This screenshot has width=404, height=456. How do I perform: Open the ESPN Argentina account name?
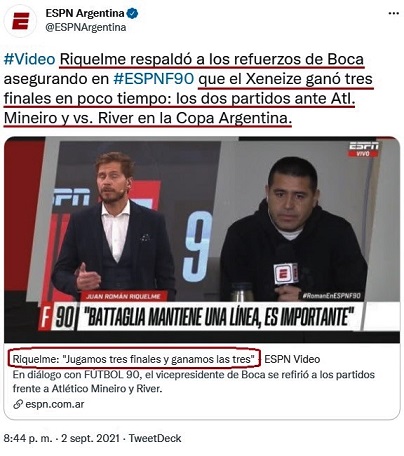click(x=85, y=13)
